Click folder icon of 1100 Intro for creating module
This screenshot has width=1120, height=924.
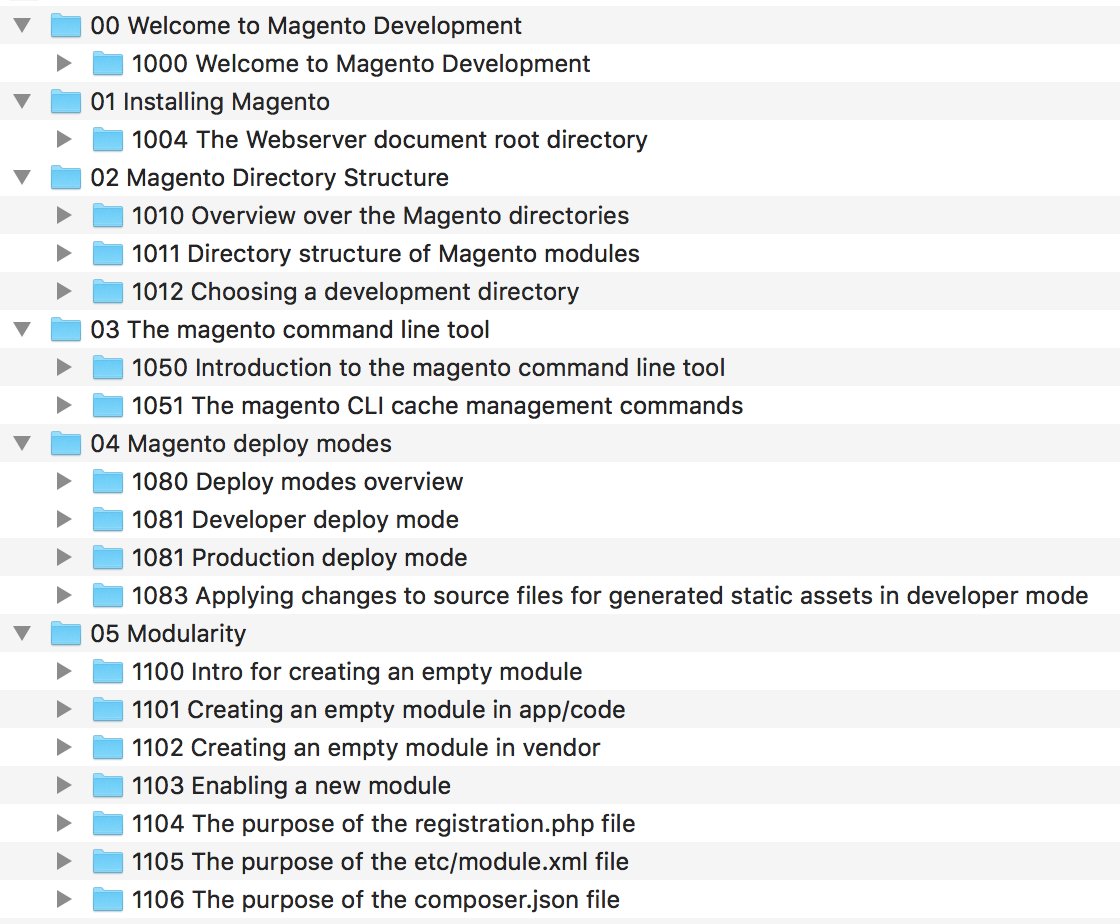108,671
